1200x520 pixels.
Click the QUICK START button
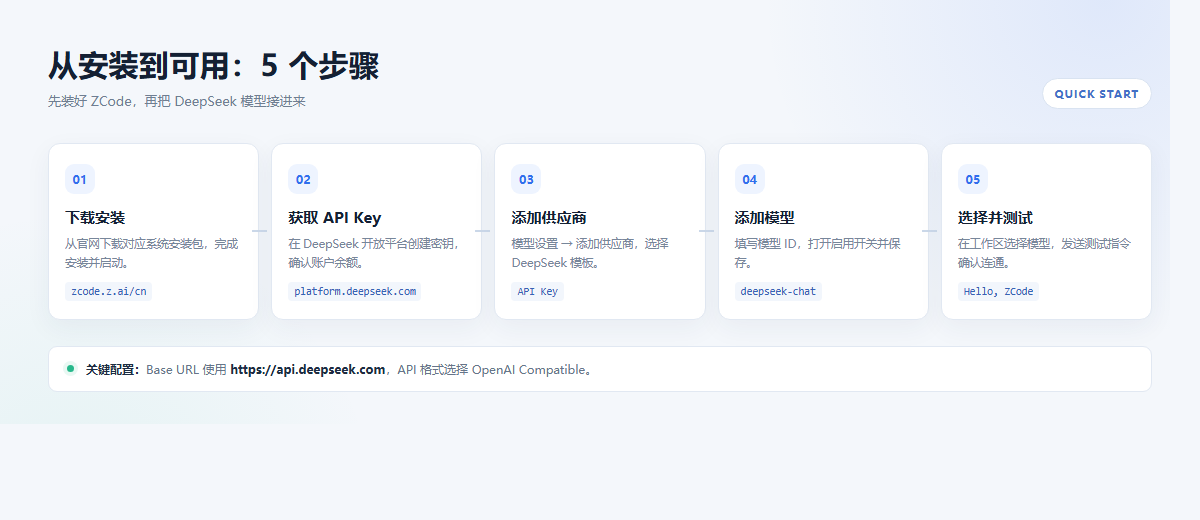[x=1097, y=94]
